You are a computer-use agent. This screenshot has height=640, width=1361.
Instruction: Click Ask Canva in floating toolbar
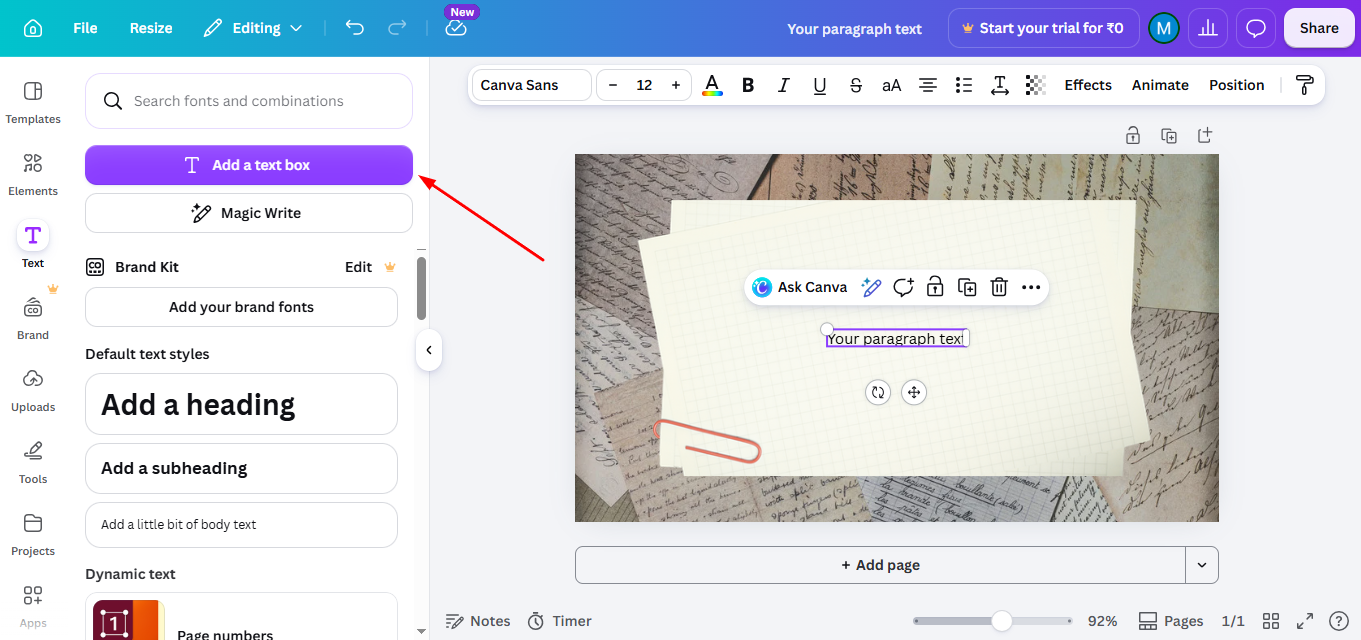tap(800, 287)
